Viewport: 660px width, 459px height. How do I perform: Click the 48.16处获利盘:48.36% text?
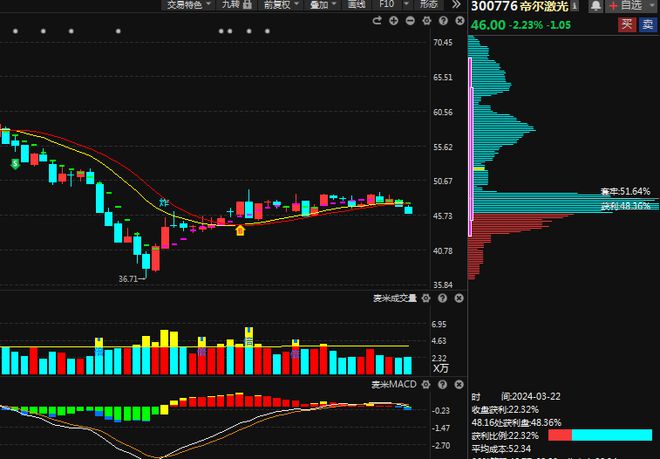tap(516, 422)
